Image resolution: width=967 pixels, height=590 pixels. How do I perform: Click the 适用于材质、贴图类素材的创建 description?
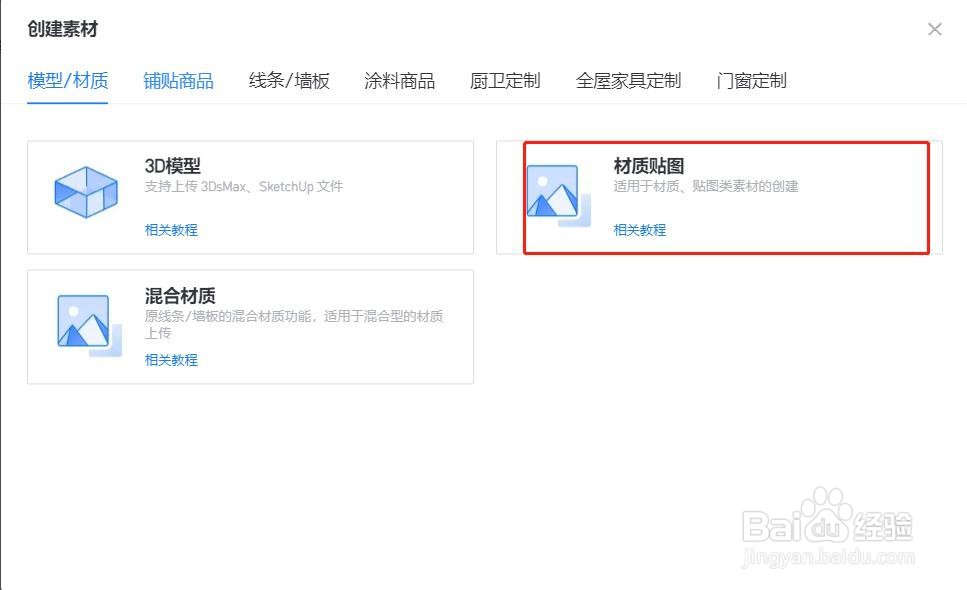(x=706, y=186)
